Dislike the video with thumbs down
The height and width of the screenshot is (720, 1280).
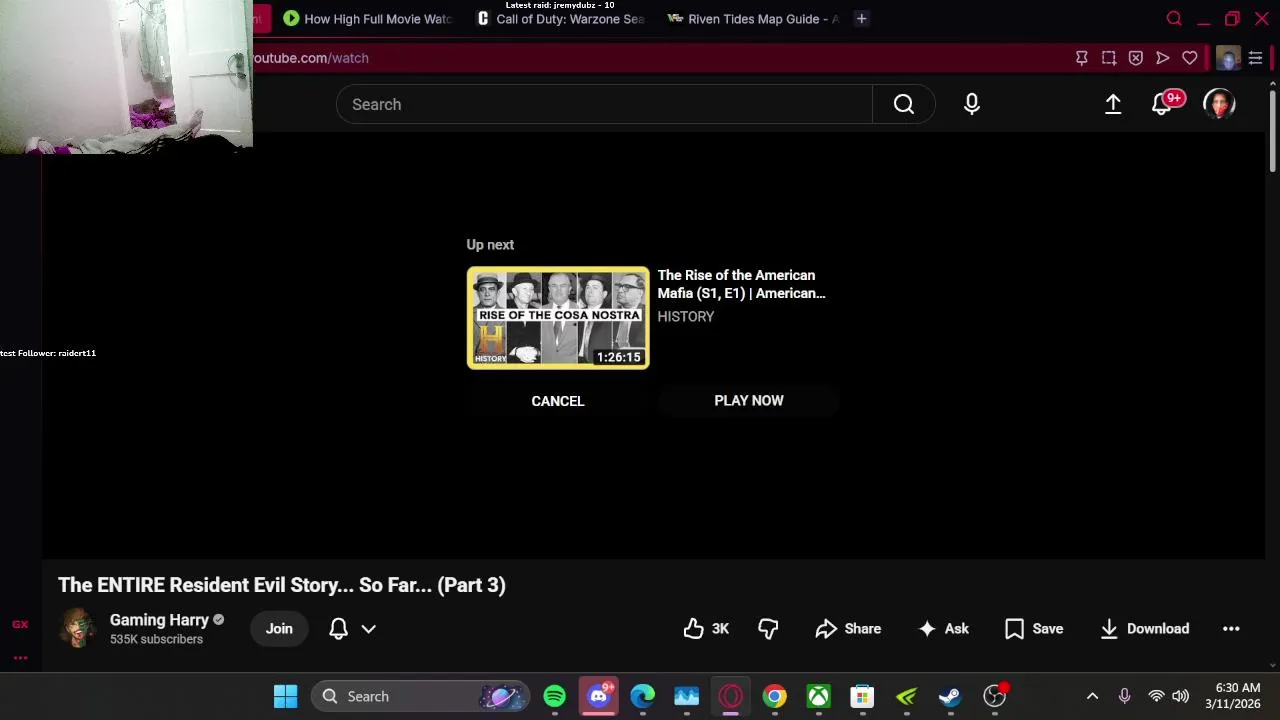[x=768, y=629]
